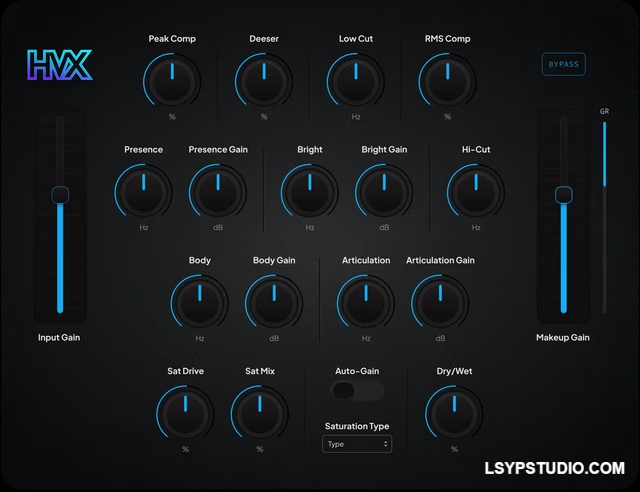Click the Sat Drive knob

point(185,414)
